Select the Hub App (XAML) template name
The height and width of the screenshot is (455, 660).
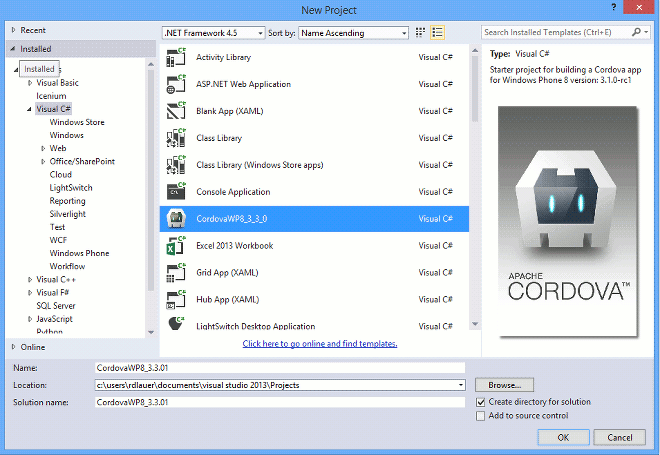click(228, 300)
